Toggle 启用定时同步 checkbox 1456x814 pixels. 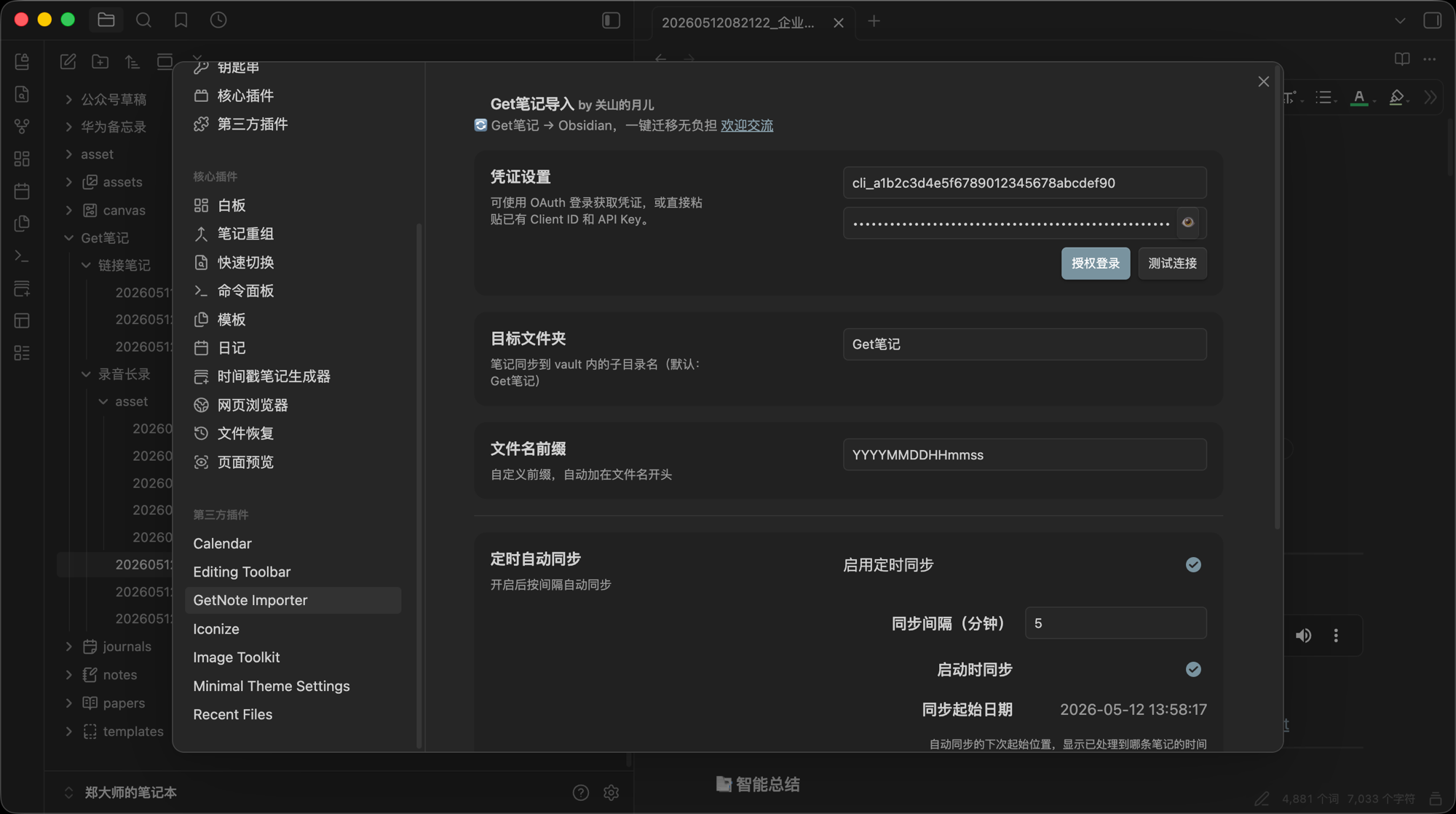[1193, 565]
